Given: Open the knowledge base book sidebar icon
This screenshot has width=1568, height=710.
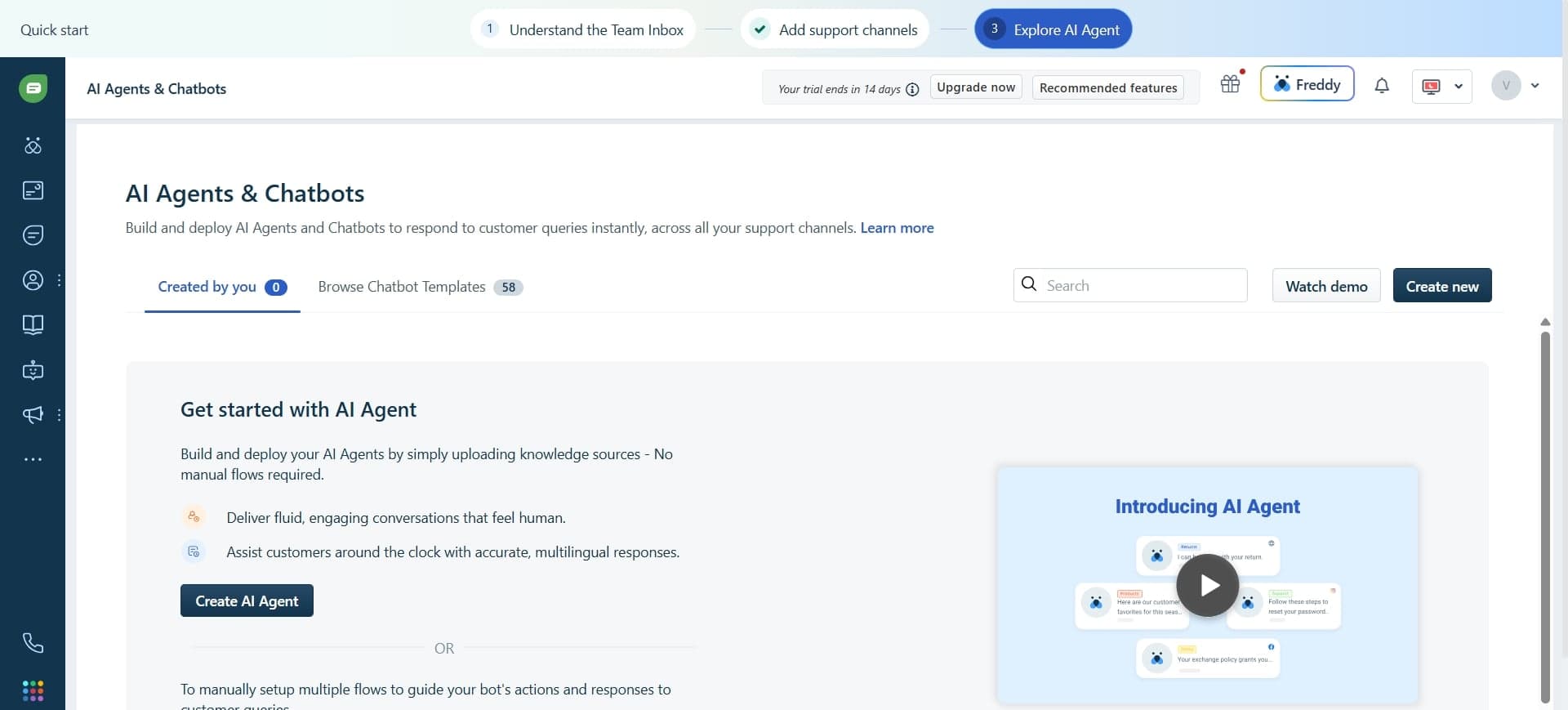Looking at the screenshot, I should coord(33,325).
